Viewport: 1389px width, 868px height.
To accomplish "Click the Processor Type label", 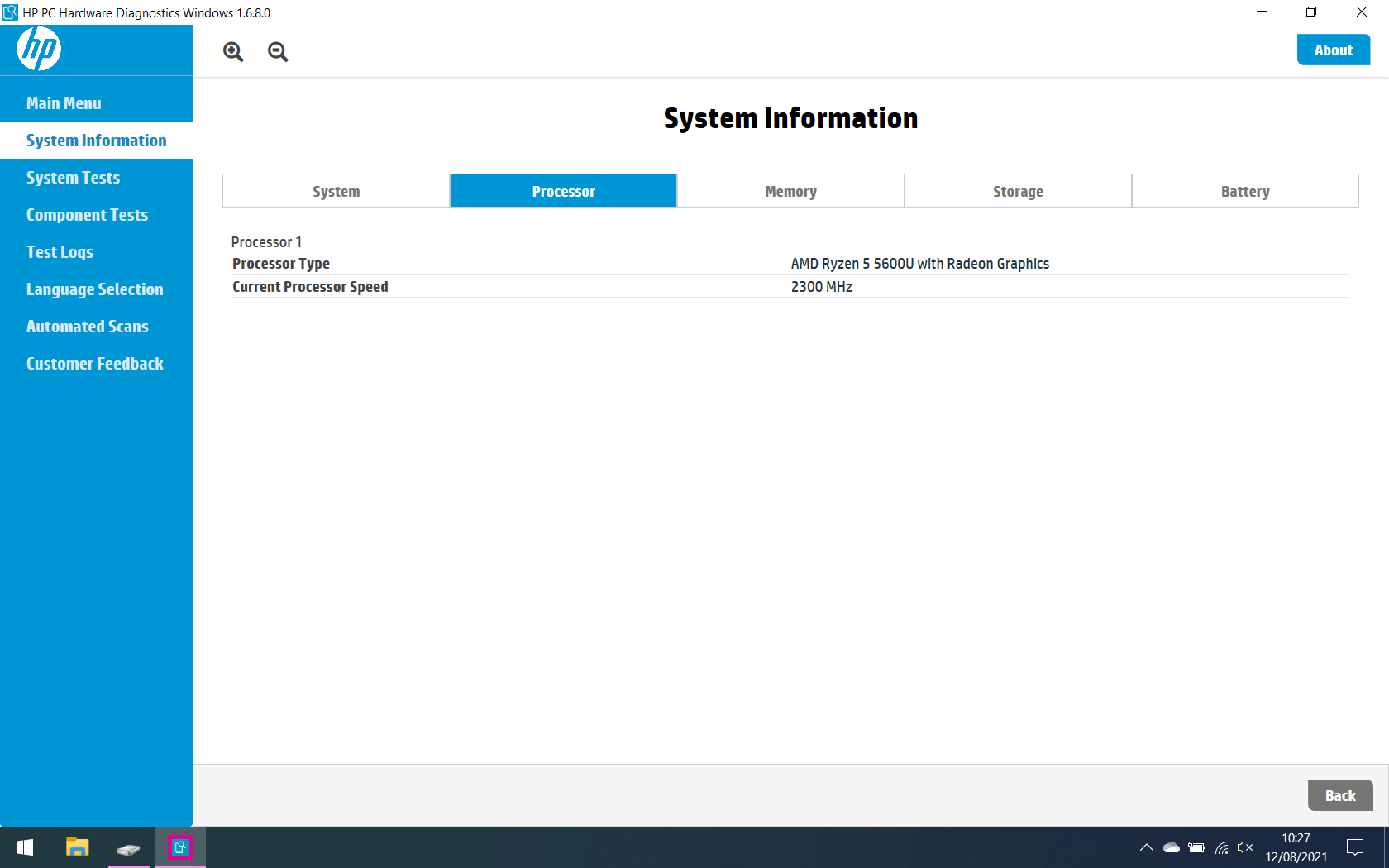I will coord(281,264).
